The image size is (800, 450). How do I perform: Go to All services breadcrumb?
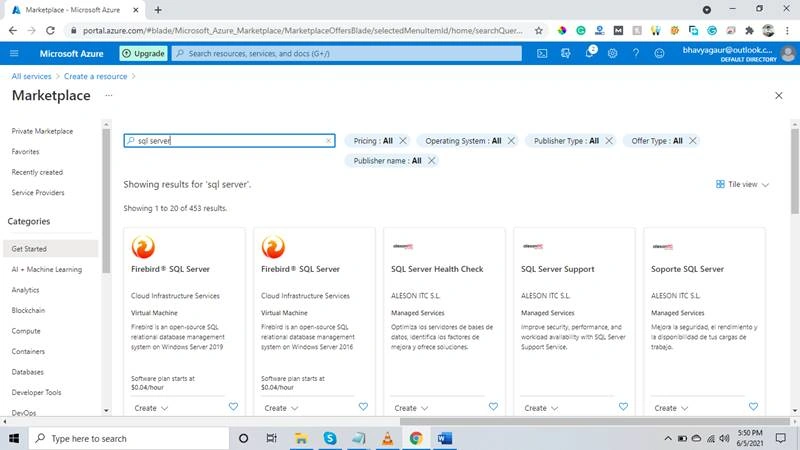click(x=32, y=76)
